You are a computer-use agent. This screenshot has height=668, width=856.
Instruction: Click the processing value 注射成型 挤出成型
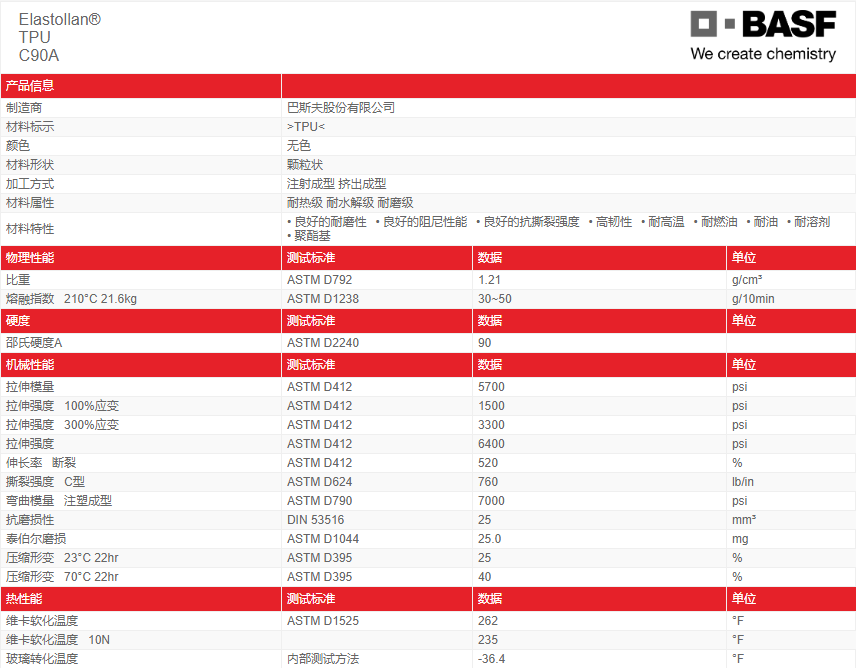point(336,183)
